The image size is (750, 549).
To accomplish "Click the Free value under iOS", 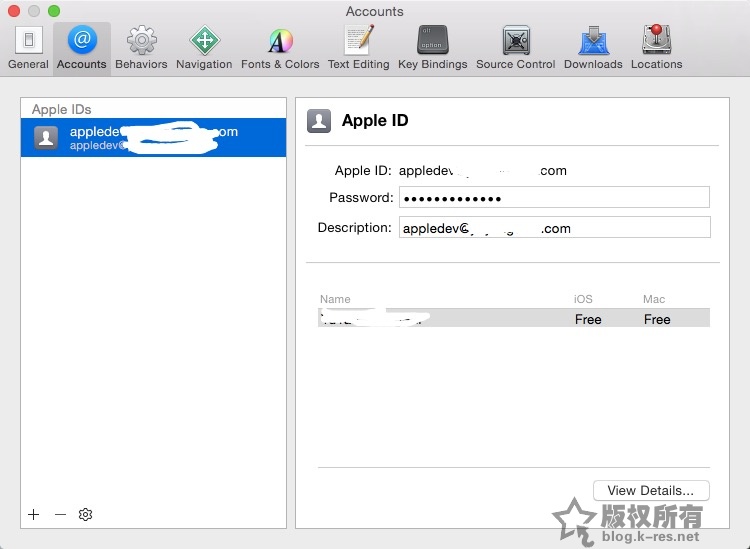I will click(x=588, y=319).
